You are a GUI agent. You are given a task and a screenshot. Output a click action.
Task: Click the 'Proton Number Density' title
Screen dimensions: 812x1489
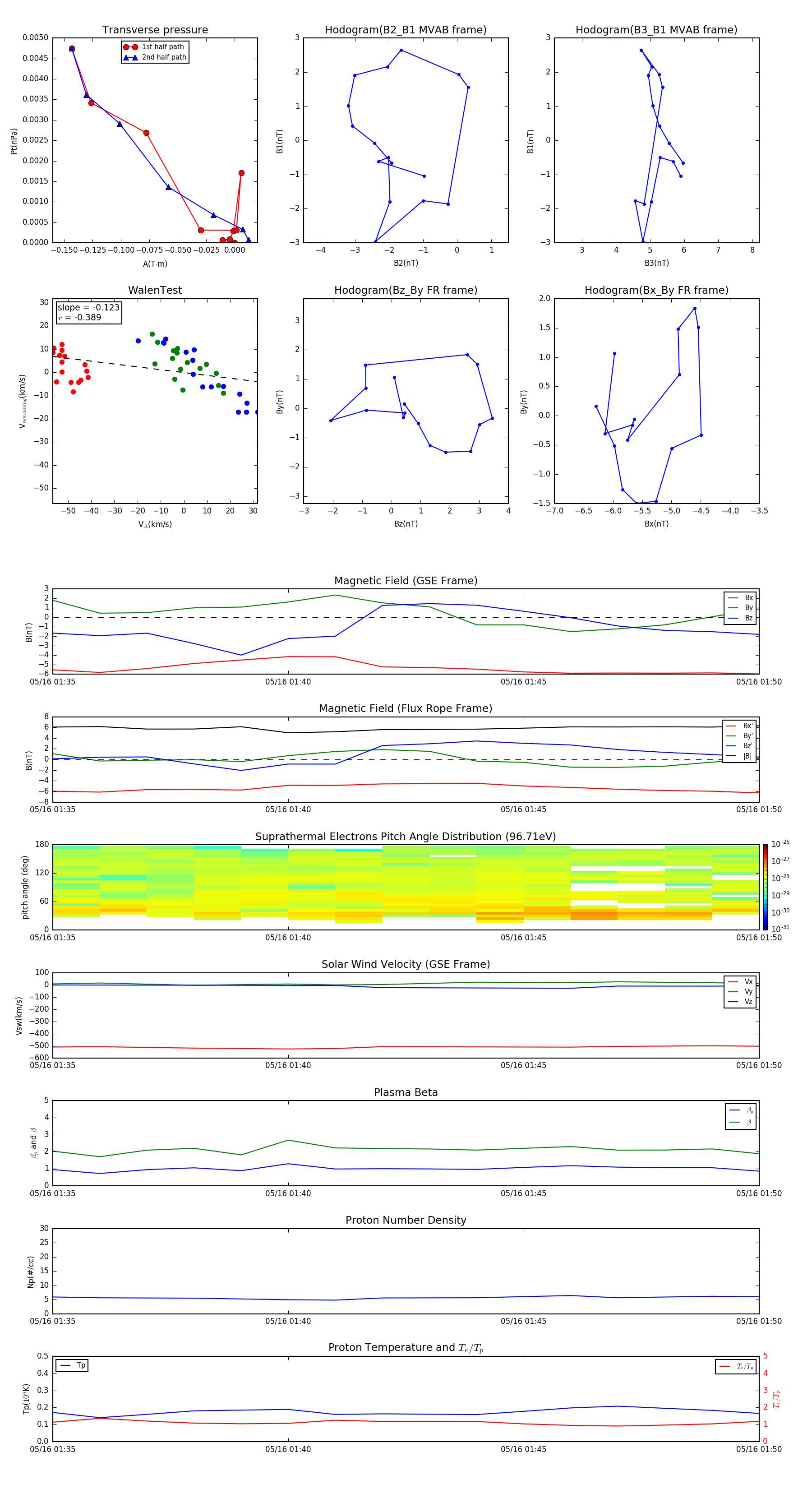pos(406,1221)
